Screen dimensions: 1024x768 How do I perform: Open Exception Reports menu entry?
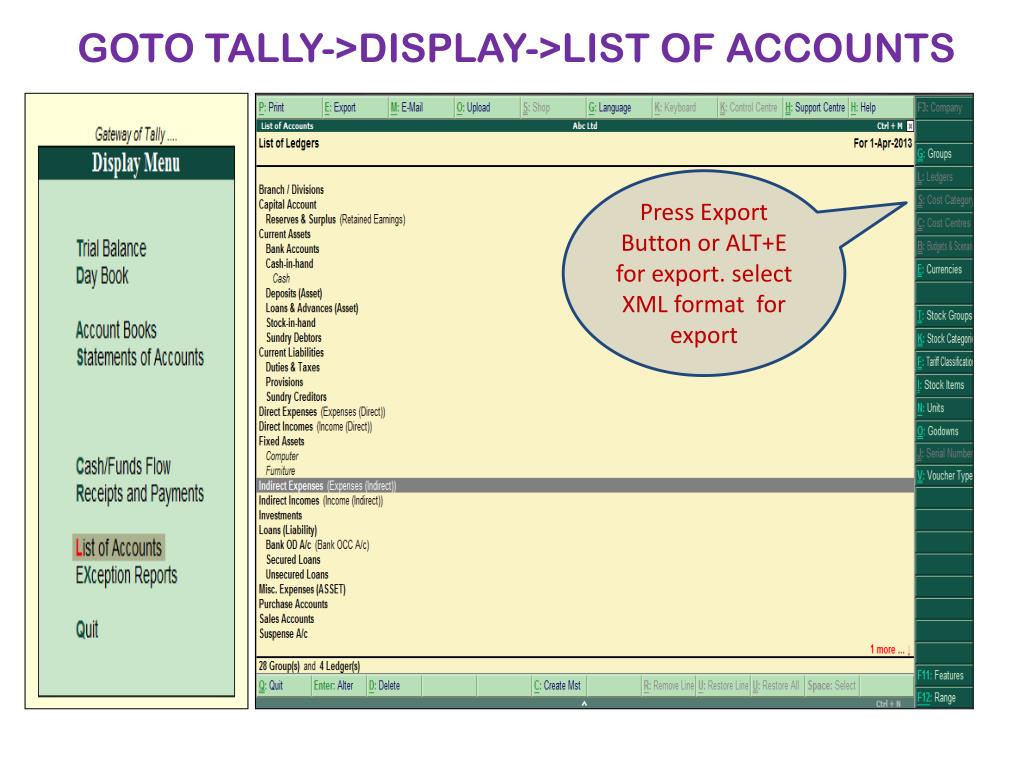click(126, 575)
